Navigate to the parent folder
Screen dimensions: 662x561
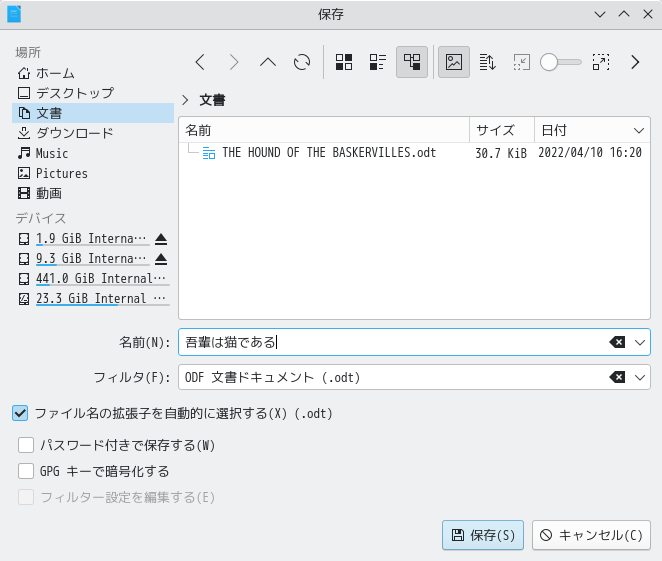pyautogui.click(x=268, y=62)
